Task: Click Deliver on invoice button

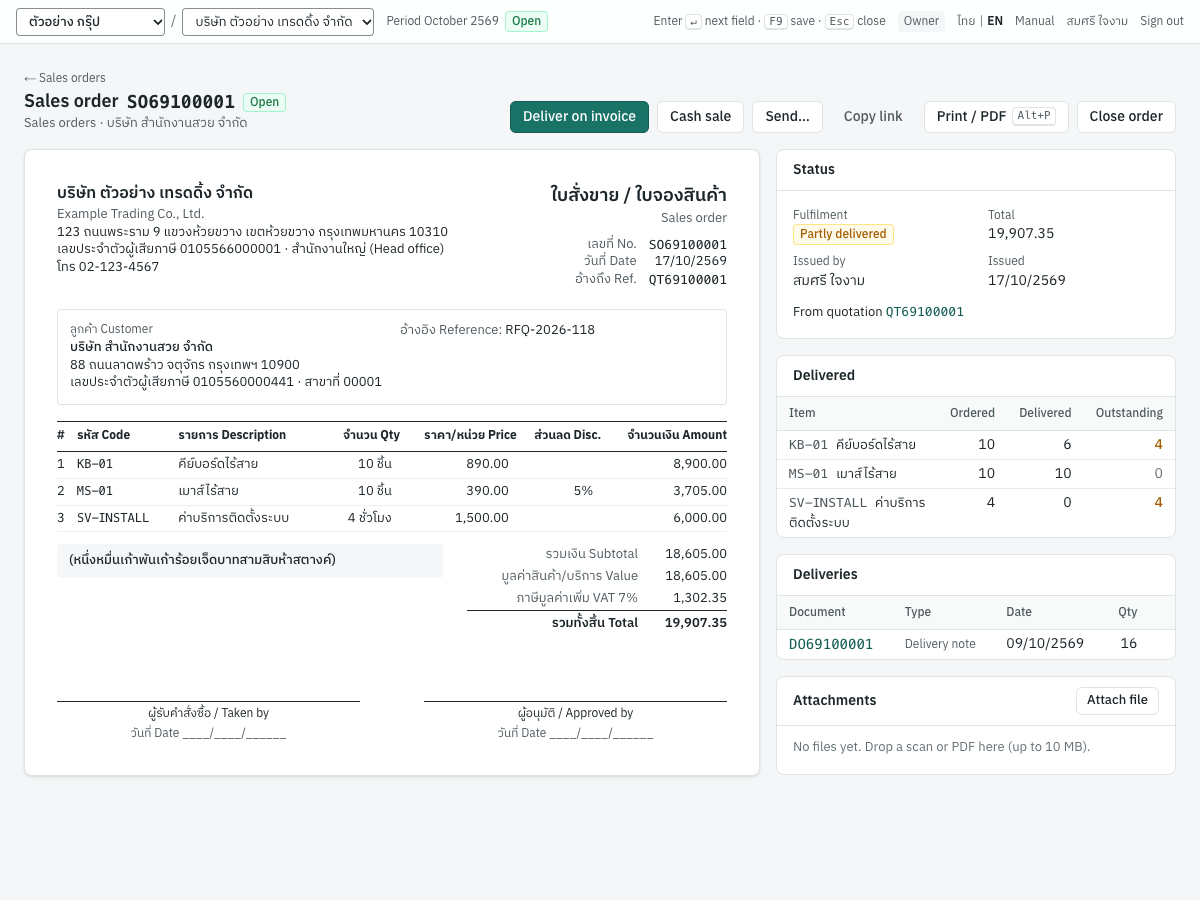Action: pos(579,116)
